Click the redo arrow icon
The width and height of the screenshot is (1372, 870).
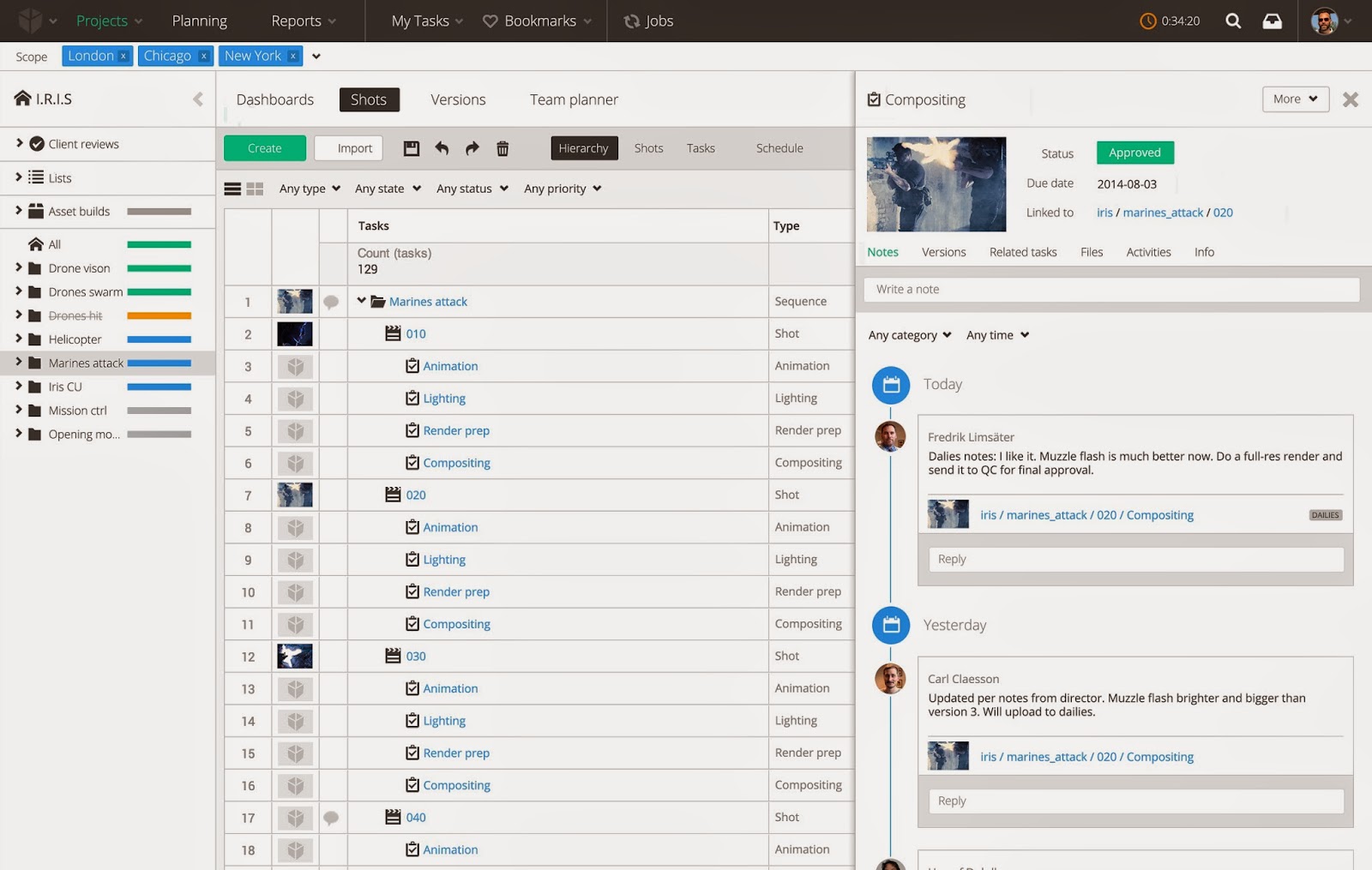pyautogui.click(x=472, y=148)
